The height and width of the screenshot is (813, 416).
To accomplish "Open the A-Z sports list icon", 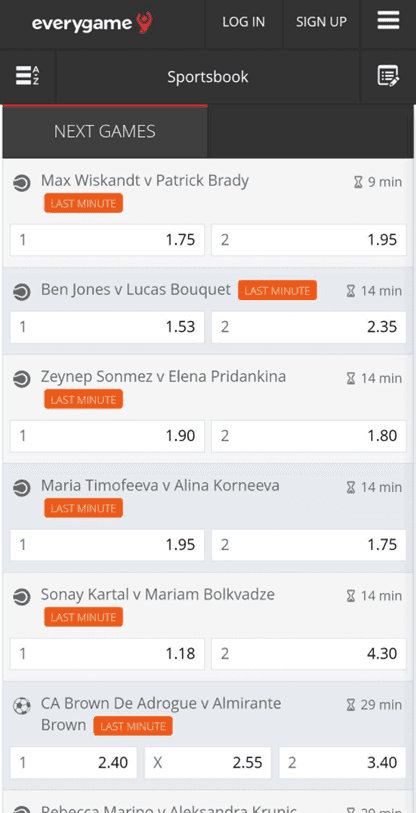I will pos(27,76).
